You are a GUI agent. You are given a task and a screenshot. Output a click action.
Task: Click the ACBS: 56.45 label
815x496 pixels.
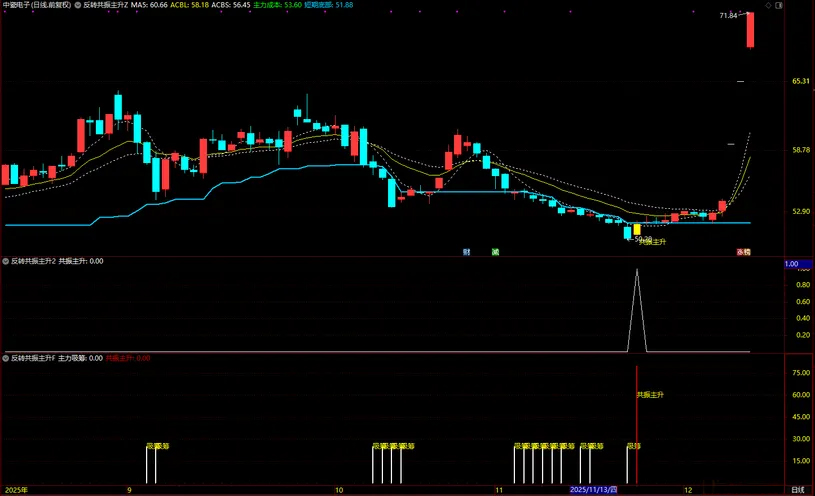231,5
